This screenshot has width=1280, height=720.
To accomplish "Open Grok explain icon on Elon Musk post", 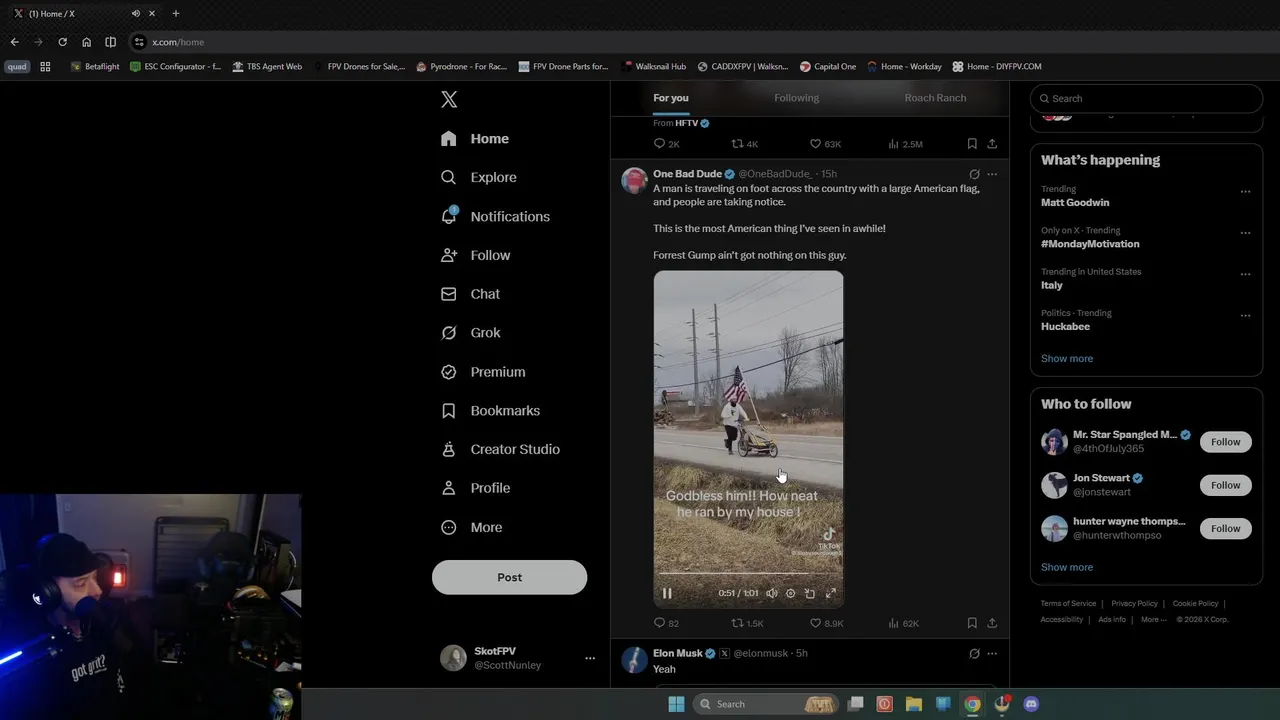I will tap(974, 653).
